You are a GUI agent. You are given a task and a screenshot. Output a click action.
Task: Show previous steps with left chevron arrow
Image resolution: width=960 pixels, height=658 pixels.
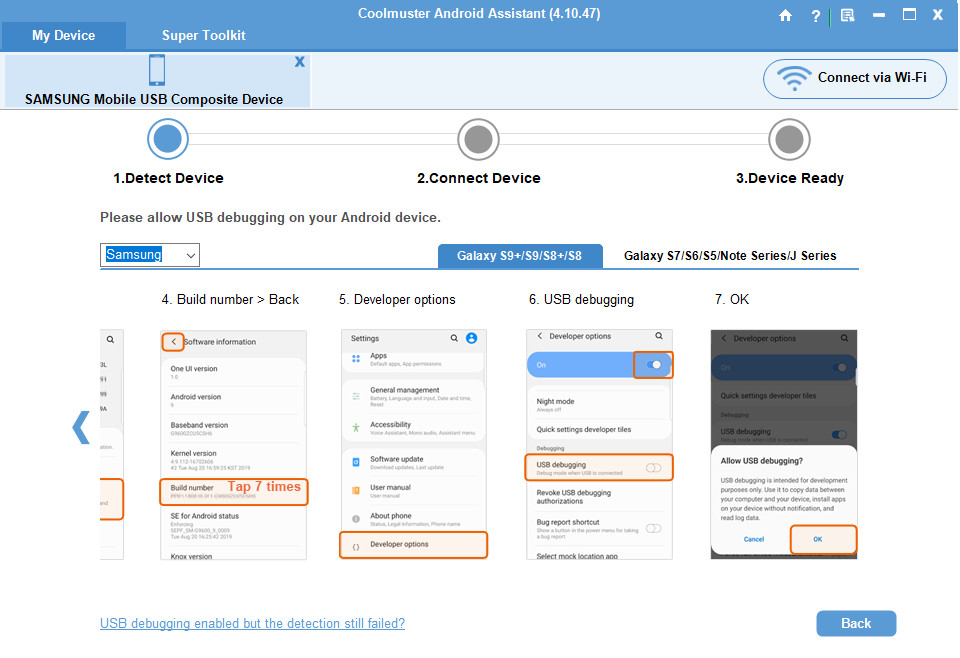pos(81,427)
